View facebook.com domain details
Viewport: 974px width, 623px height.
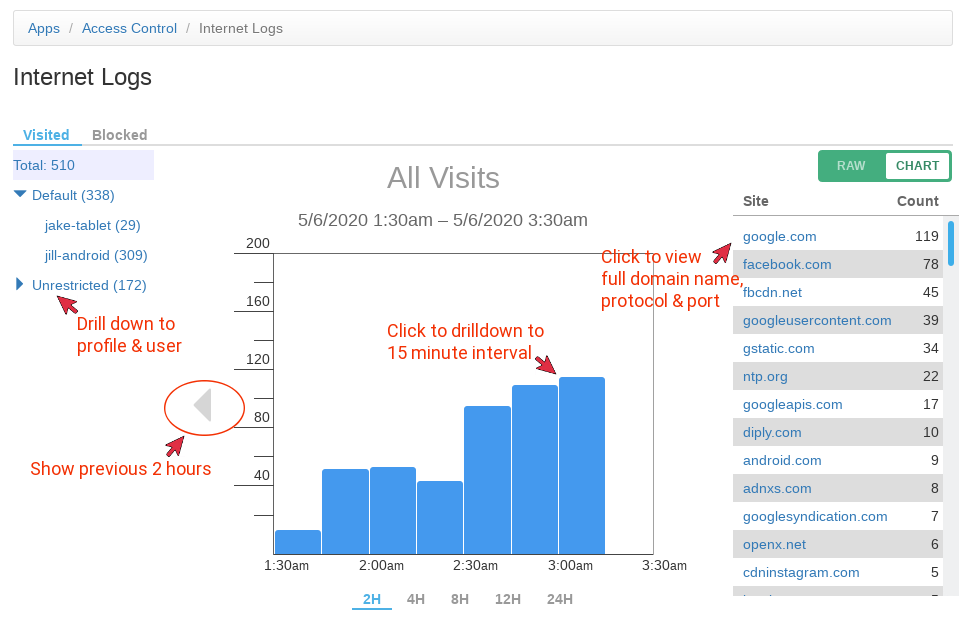tap(787, 265)
